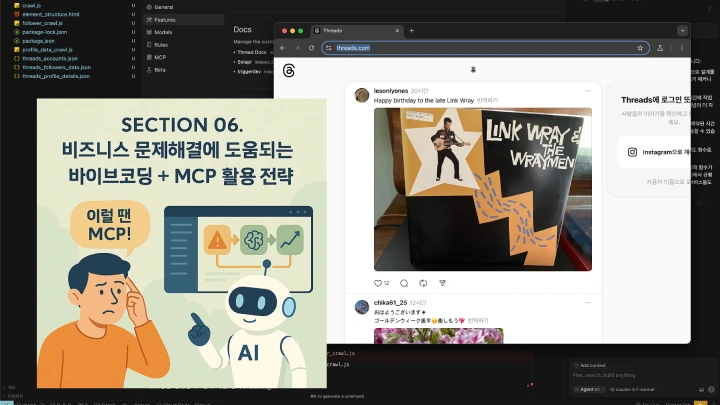Attach image with chat image icon
Screen dimensions: 720x405
pos(701,389)
